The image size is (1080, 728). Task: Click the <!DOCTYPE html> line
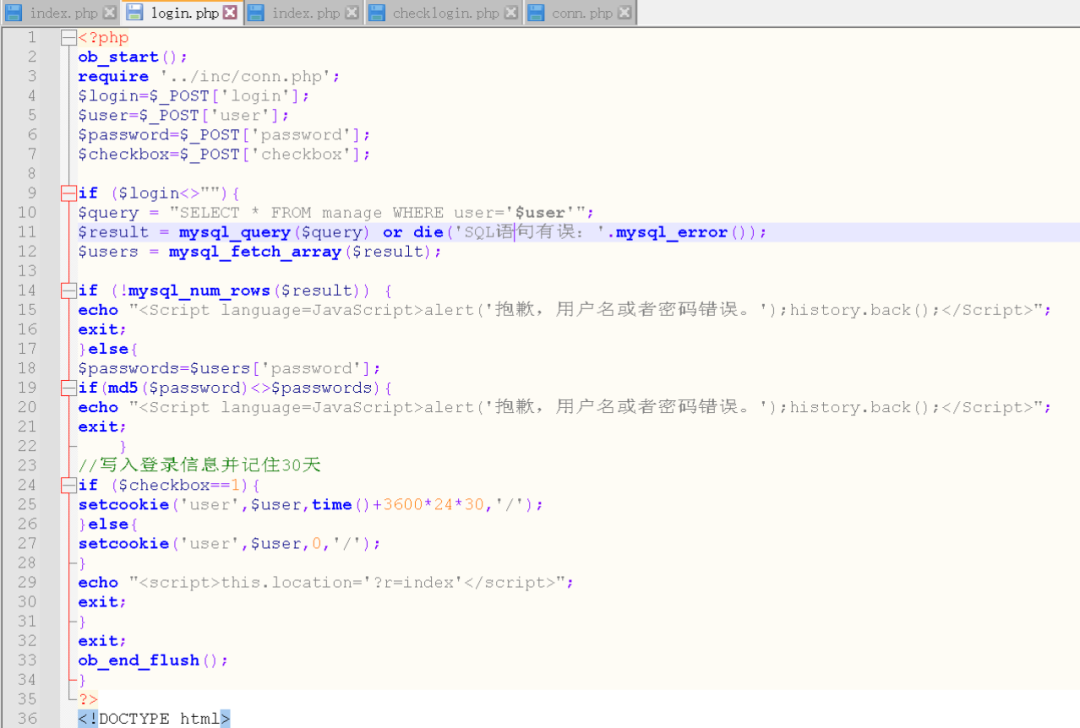[154, 718]
